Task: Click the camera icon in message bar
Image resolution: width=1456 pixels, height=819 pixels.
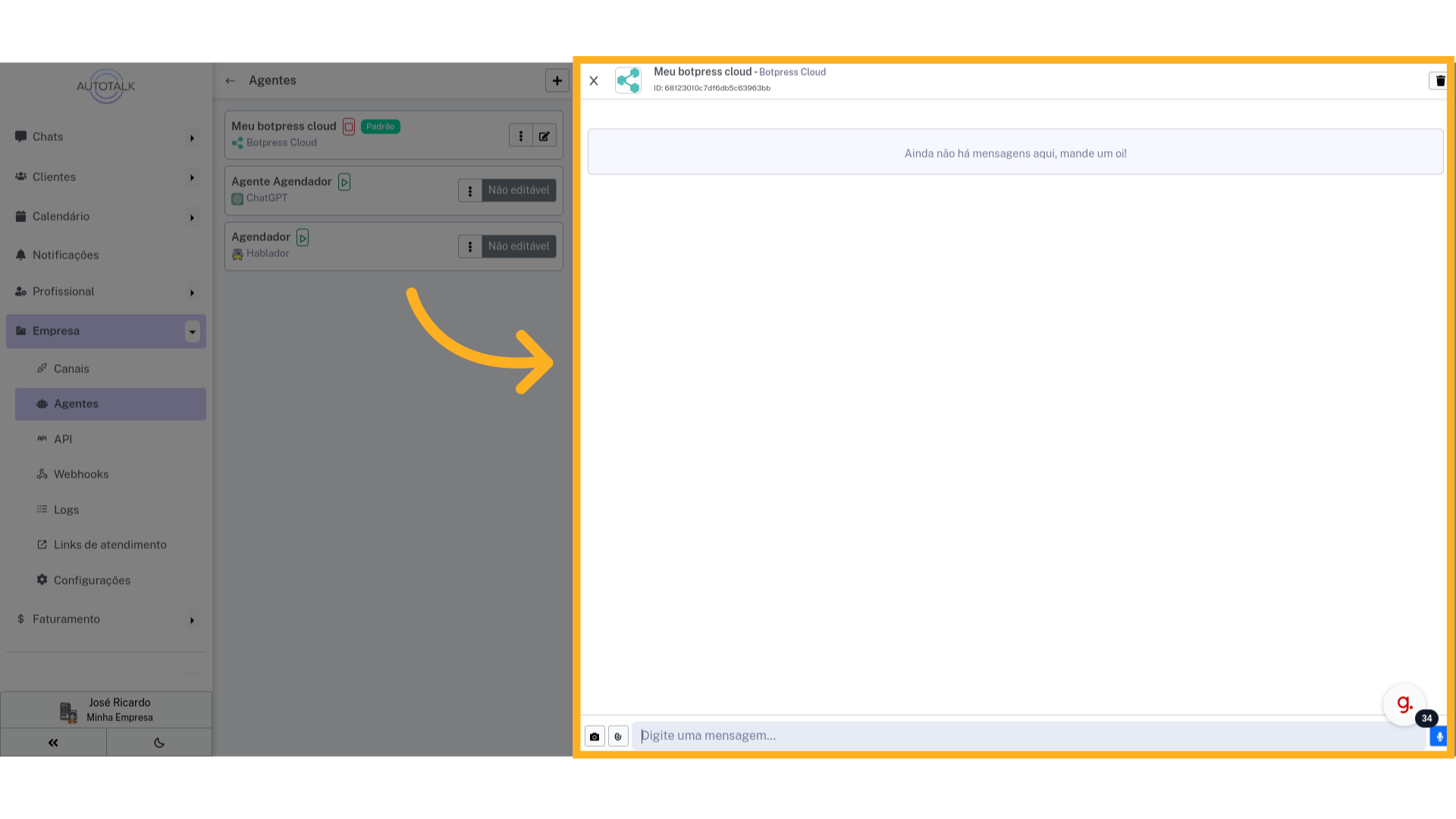Action: 595,736
